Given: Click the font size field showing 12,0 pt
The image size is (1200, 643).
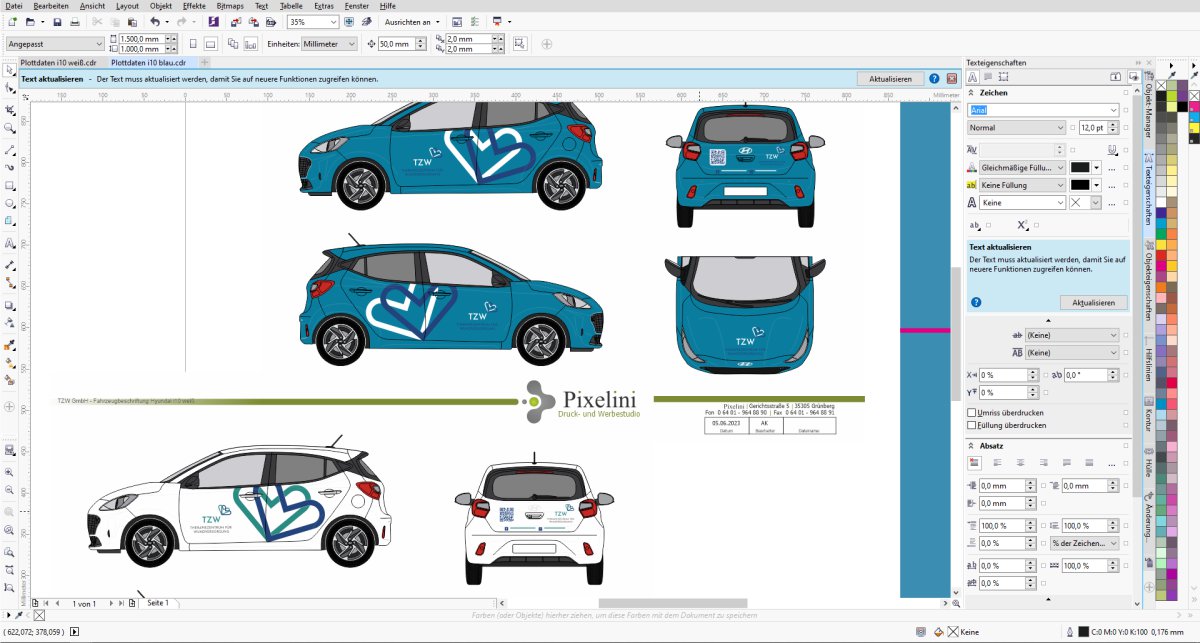Looking at the screenshot, I should [x=1090, y=128].
